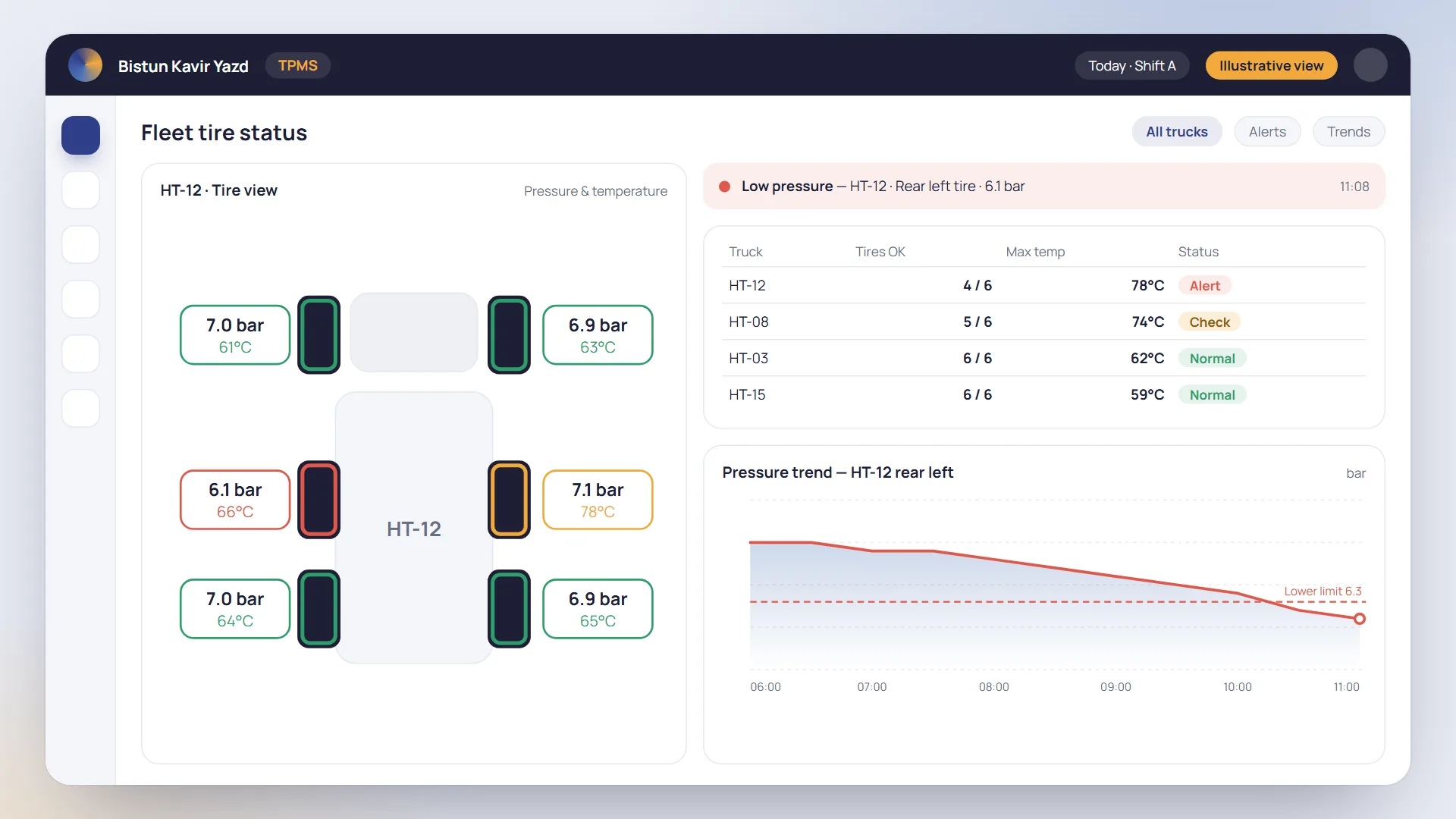
Task: Click the 06:00 axis label
Action: click(765, 686)
